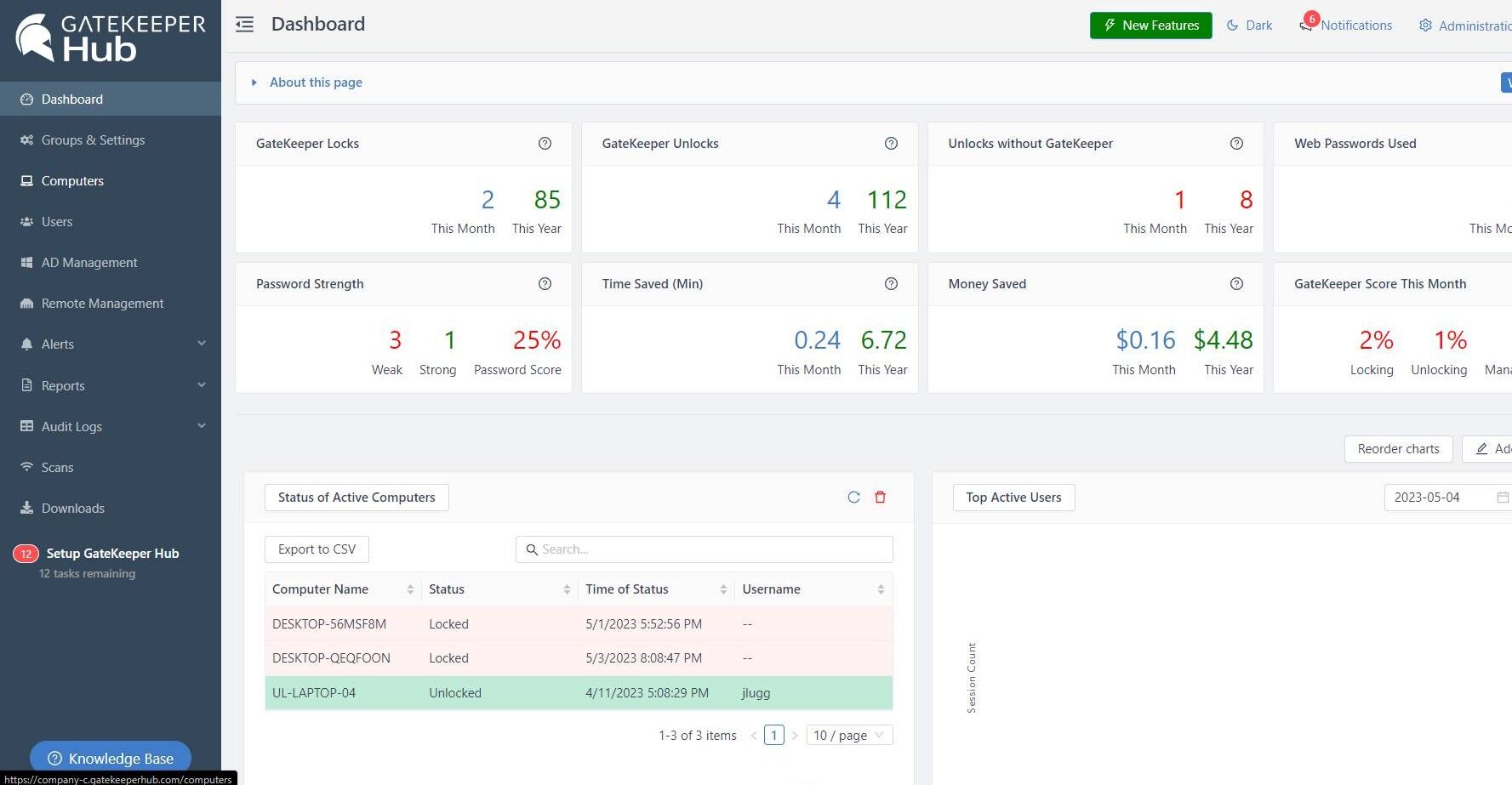Delete the Status of Active Computers chart
The height and width of the screenshot is (785, 1512).
coord(881,498)
